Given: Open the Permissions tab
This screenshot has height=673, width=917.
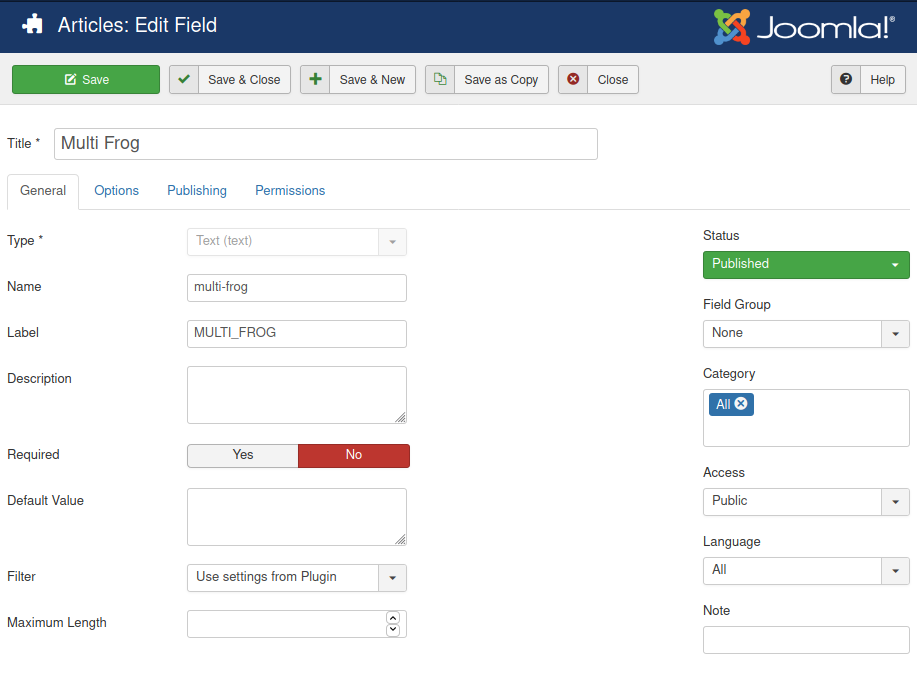Looking at the screenshot, I should 290,191.
